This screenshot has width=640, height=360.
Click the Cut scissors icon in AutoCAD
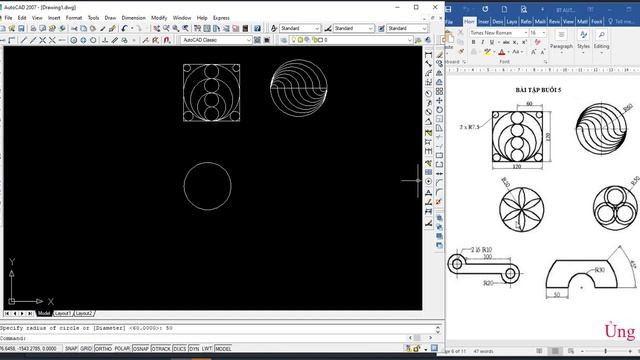74,29
